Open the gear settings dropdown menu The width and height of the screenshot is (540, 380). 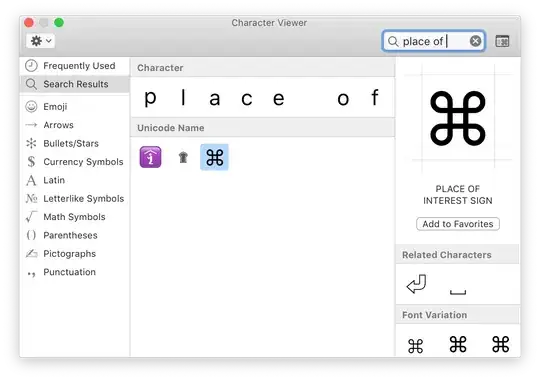click(41, 41)
